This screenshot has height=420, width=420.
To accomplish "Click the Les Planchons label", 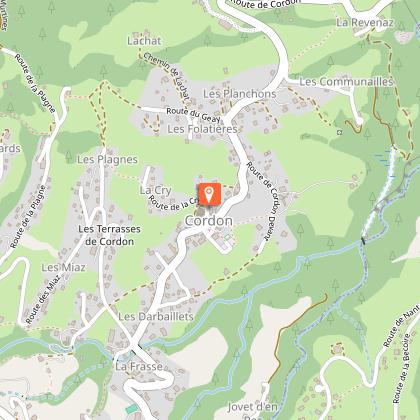I will pos(240,94).
